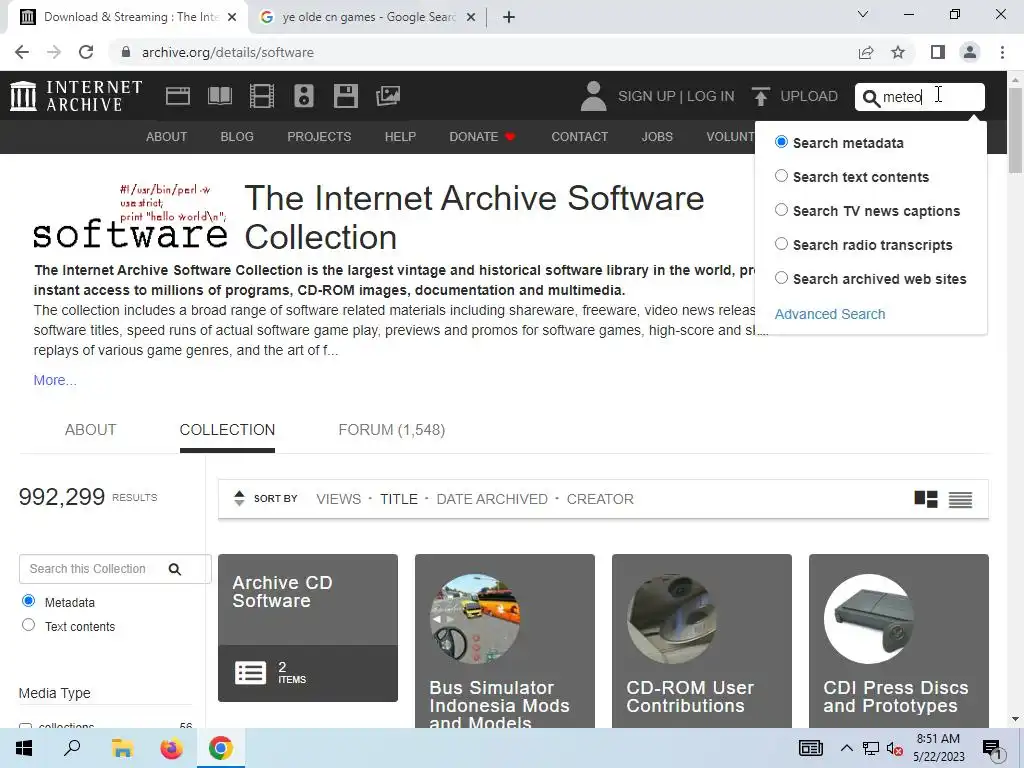Open the notification center icon
This screenshot has height=768, width=1024.
pos(993,749)
